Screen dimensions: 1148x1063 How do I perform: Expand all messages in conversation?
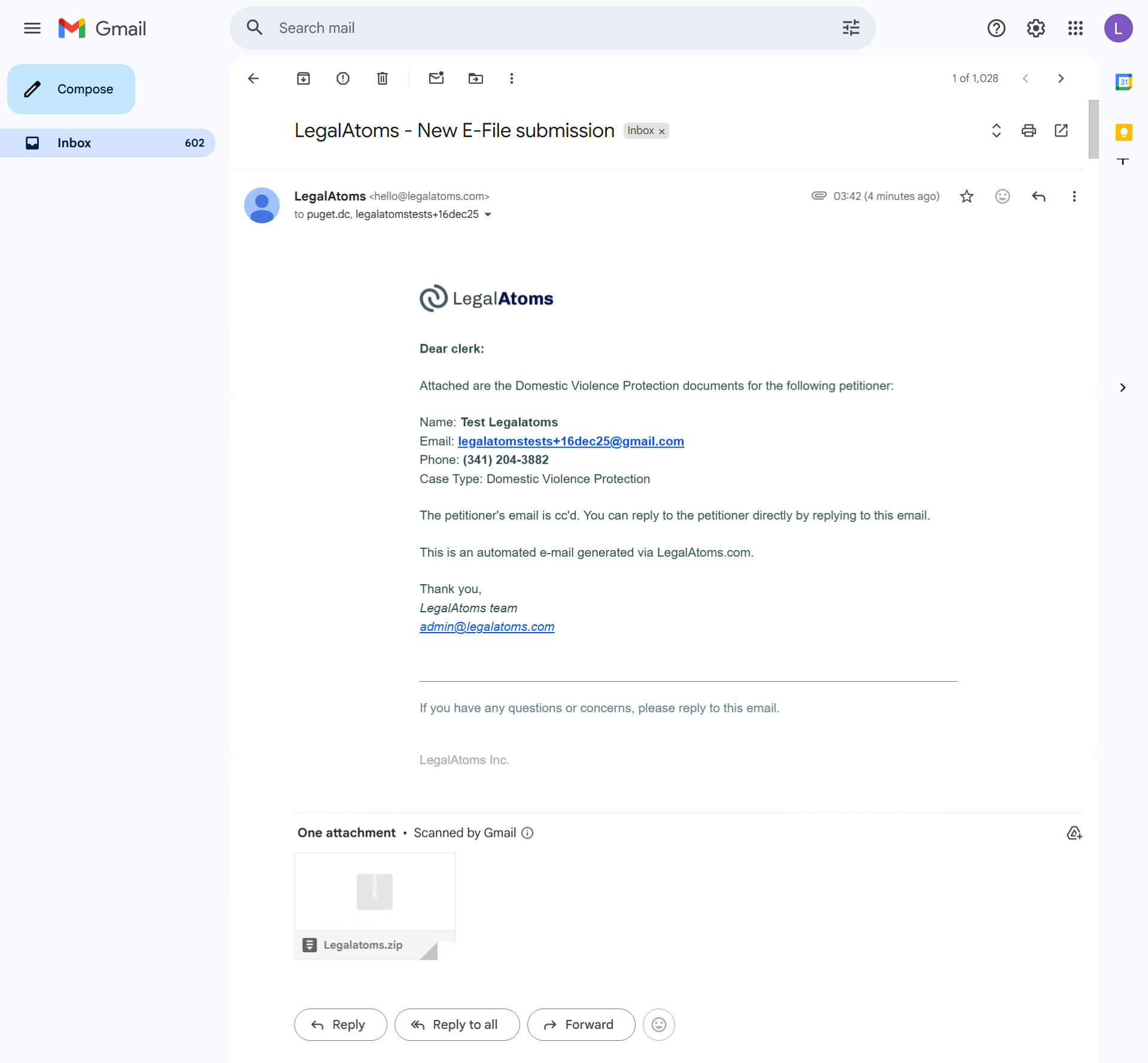click(996, 130)
